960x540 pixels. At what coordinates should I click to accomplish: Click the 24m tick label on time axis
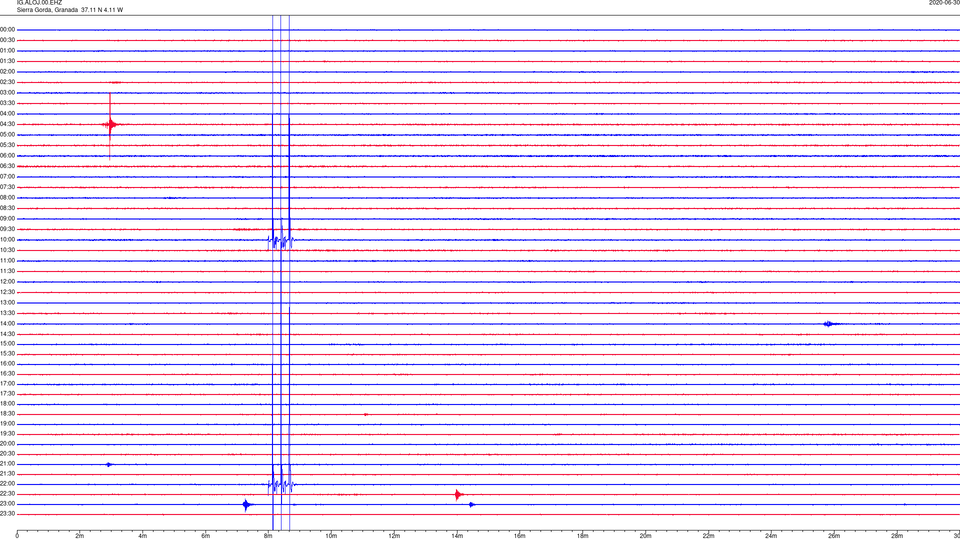pyautogui.click(x=771, y=536)
